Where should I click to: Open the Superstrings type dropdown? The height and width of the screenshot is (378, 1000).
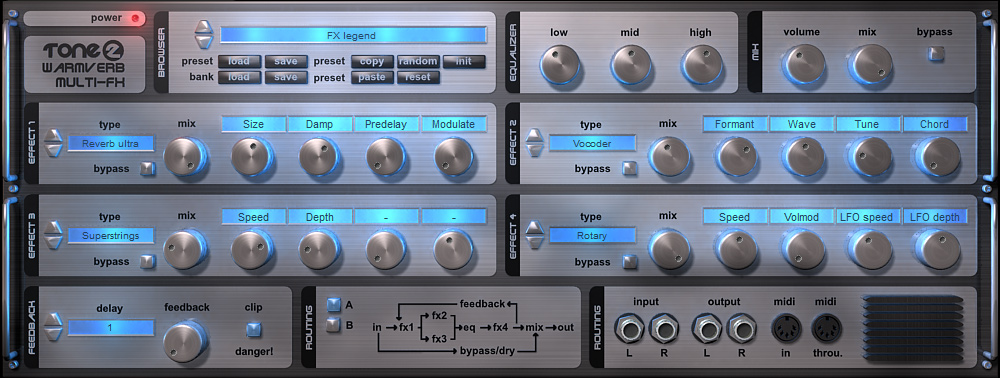point(111,235)
